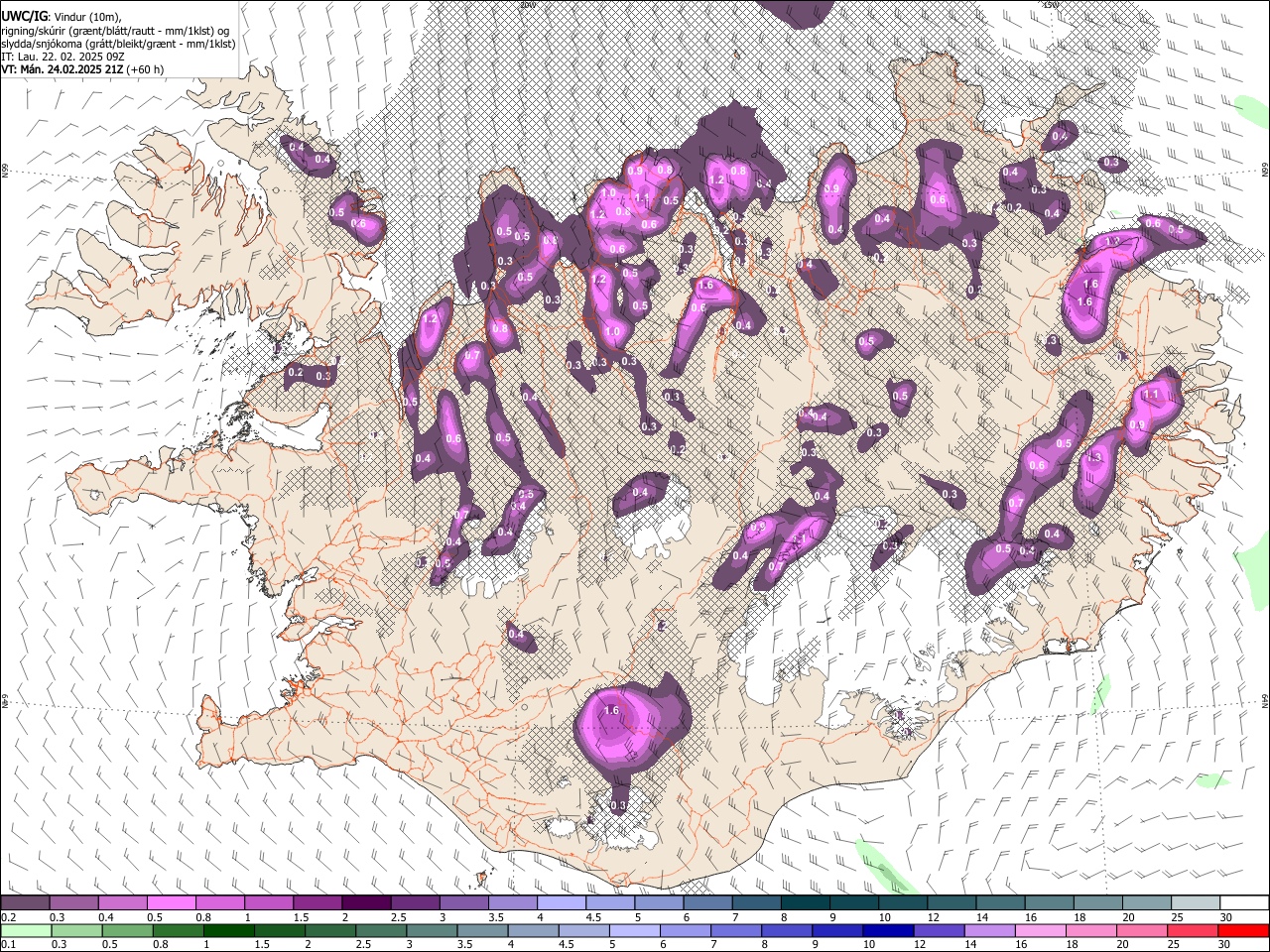Click the 'slydda/snjókoma (grátt/bleikt/grænt' caption line
Viewport: 1270px width, 952px height.
pos(118,44)
